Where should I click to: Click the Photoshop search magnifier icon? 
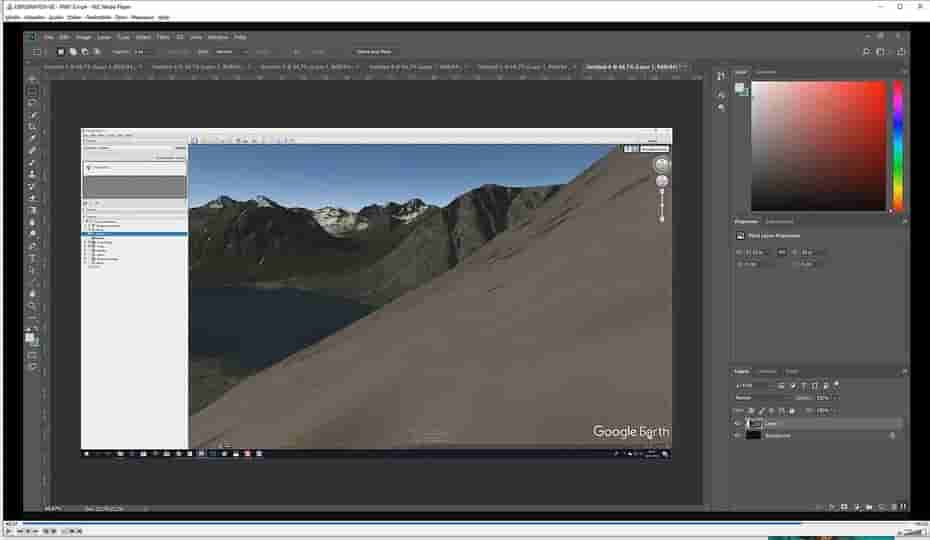866,51
